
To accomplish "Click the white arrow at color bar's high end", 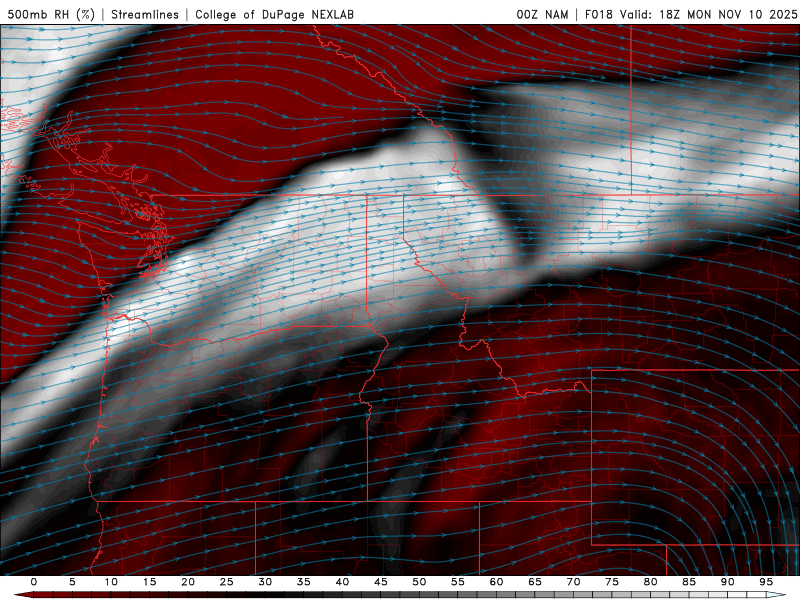I will tap(777, 595).
